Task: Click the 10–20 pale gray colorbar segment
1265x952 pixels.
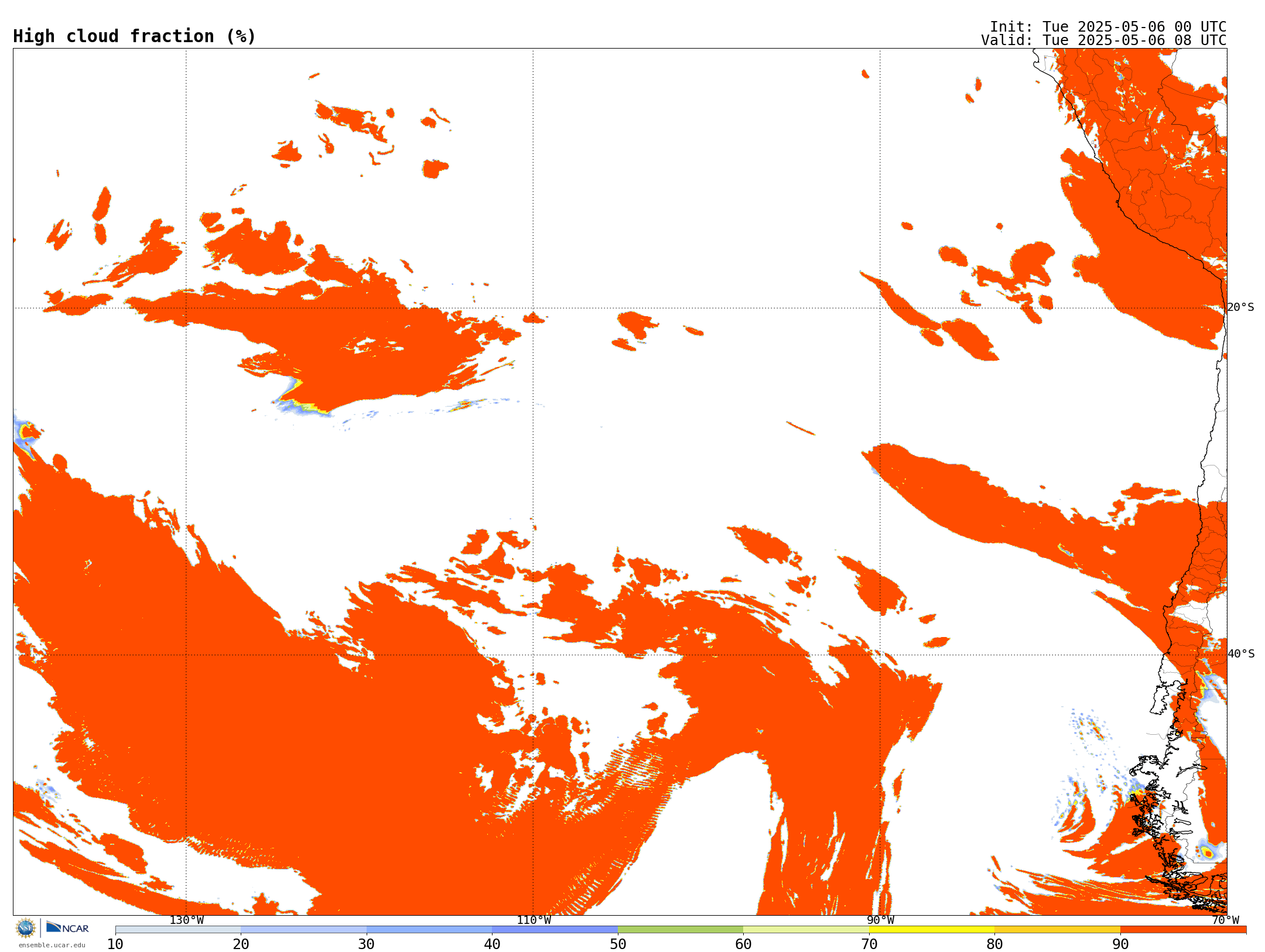Action: click(178, 930)
